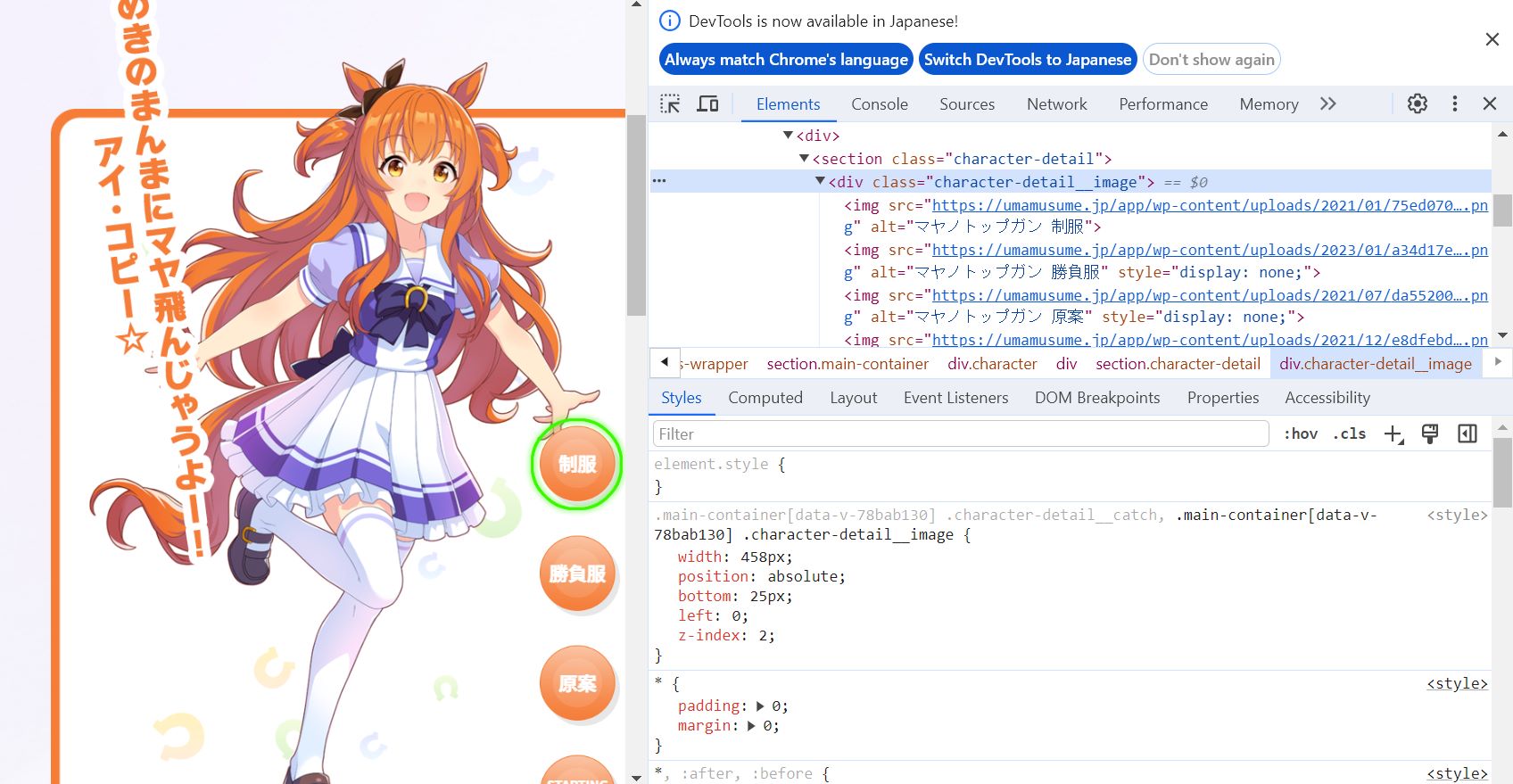The height and width of the screenshot is (784, 1513).
Task: Toggle the device toolbar icon
Action: (707, 103)
